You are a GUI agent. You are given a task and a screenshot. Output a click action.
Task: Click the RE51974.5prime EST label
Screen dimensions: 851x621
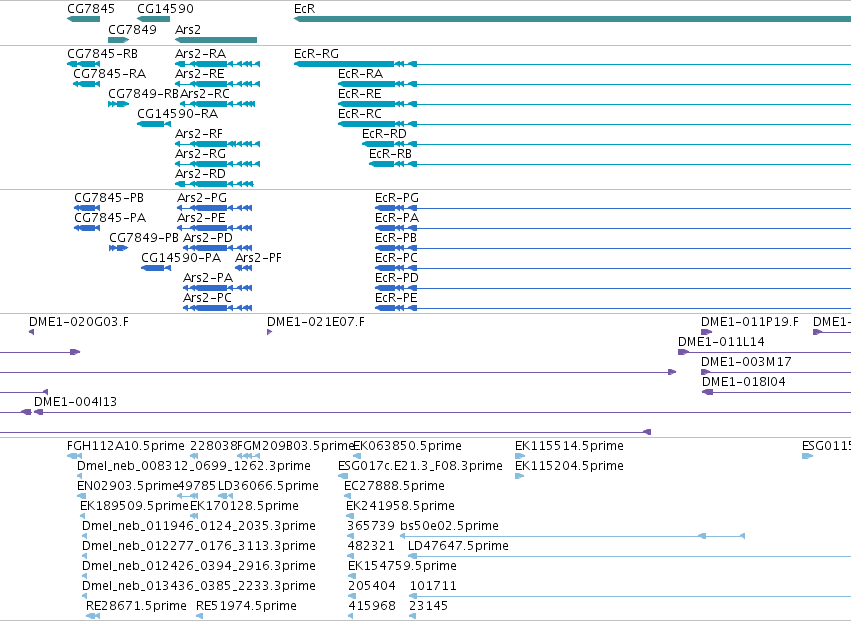point(246,606)
